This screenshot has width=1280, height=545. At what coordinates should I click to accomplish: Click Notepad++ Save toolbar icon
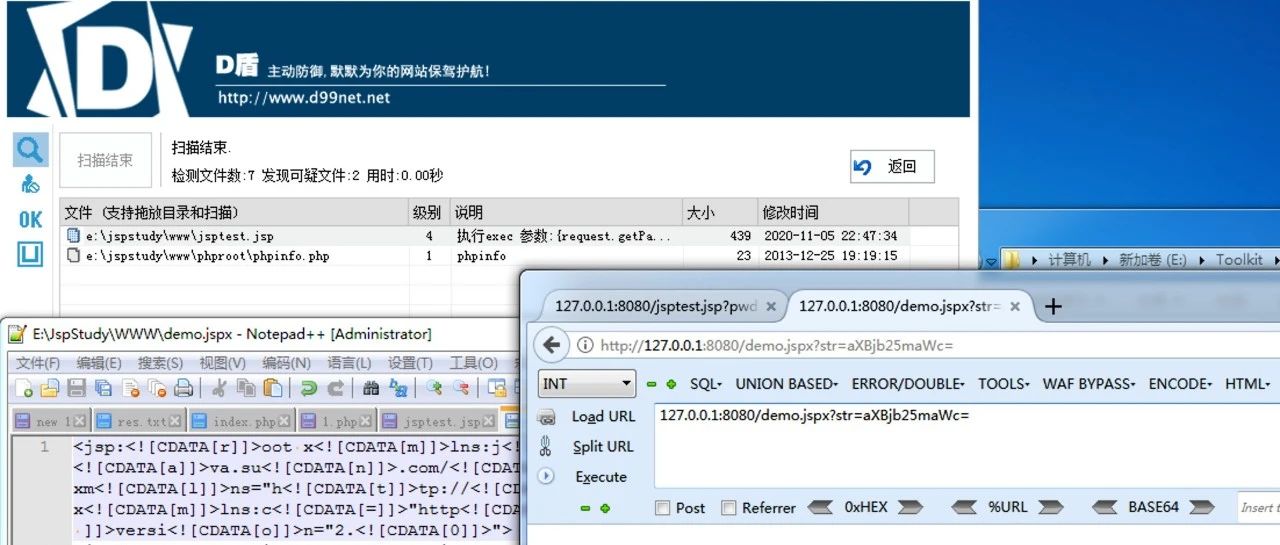click(x=76, y=388)
